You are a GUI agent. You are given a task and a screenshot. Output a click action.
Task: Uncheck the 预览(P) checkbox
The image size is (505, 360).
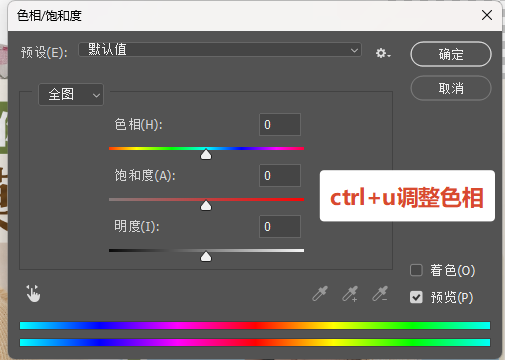click(416, 297)
